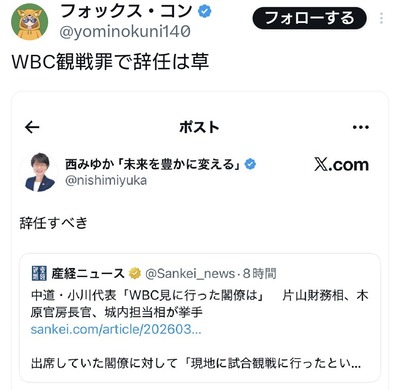Tap the X.com logo
Viewport: 400px width, 390px height.
(341, 165)
